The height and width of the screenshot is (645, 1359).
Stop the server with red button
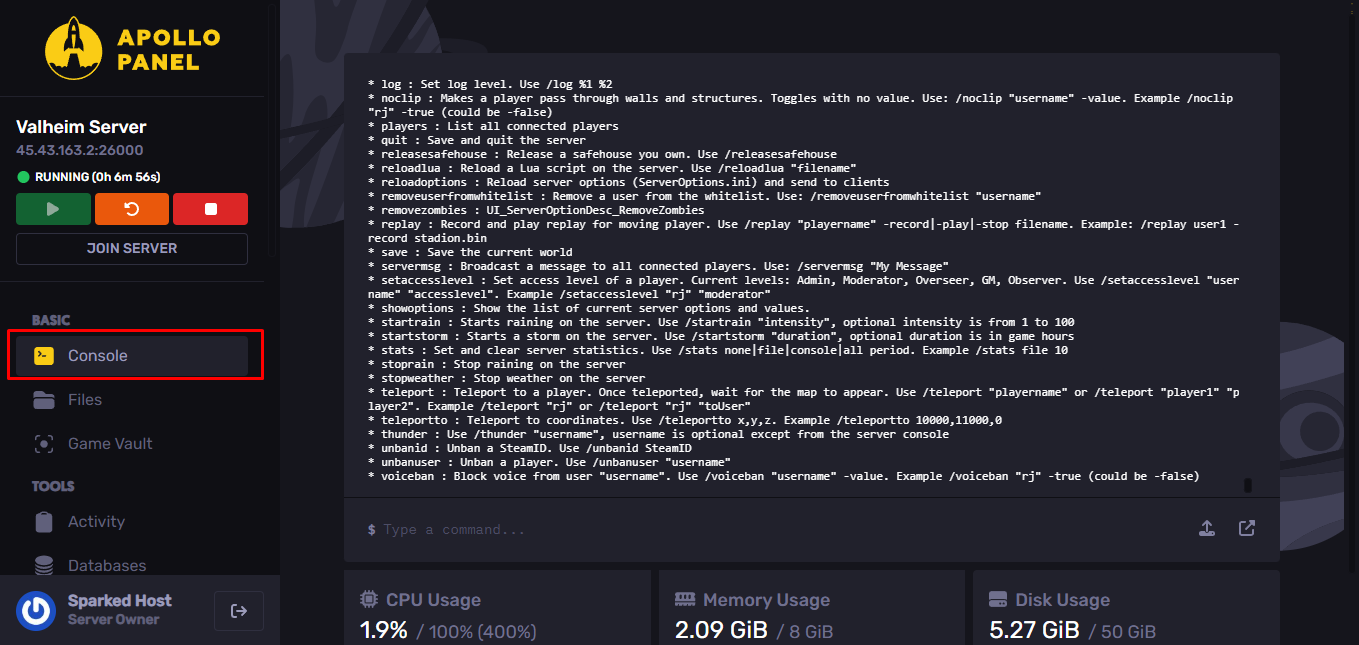coord(210,209)
